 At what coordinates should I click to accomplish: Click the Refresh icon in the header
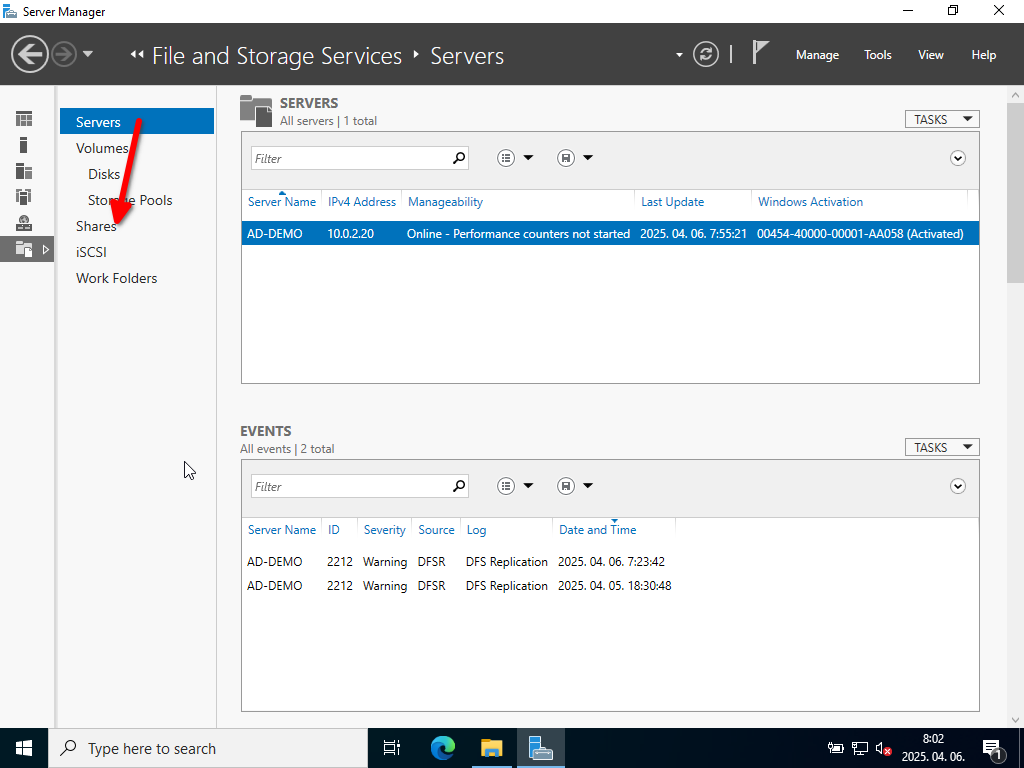[706, 54]
